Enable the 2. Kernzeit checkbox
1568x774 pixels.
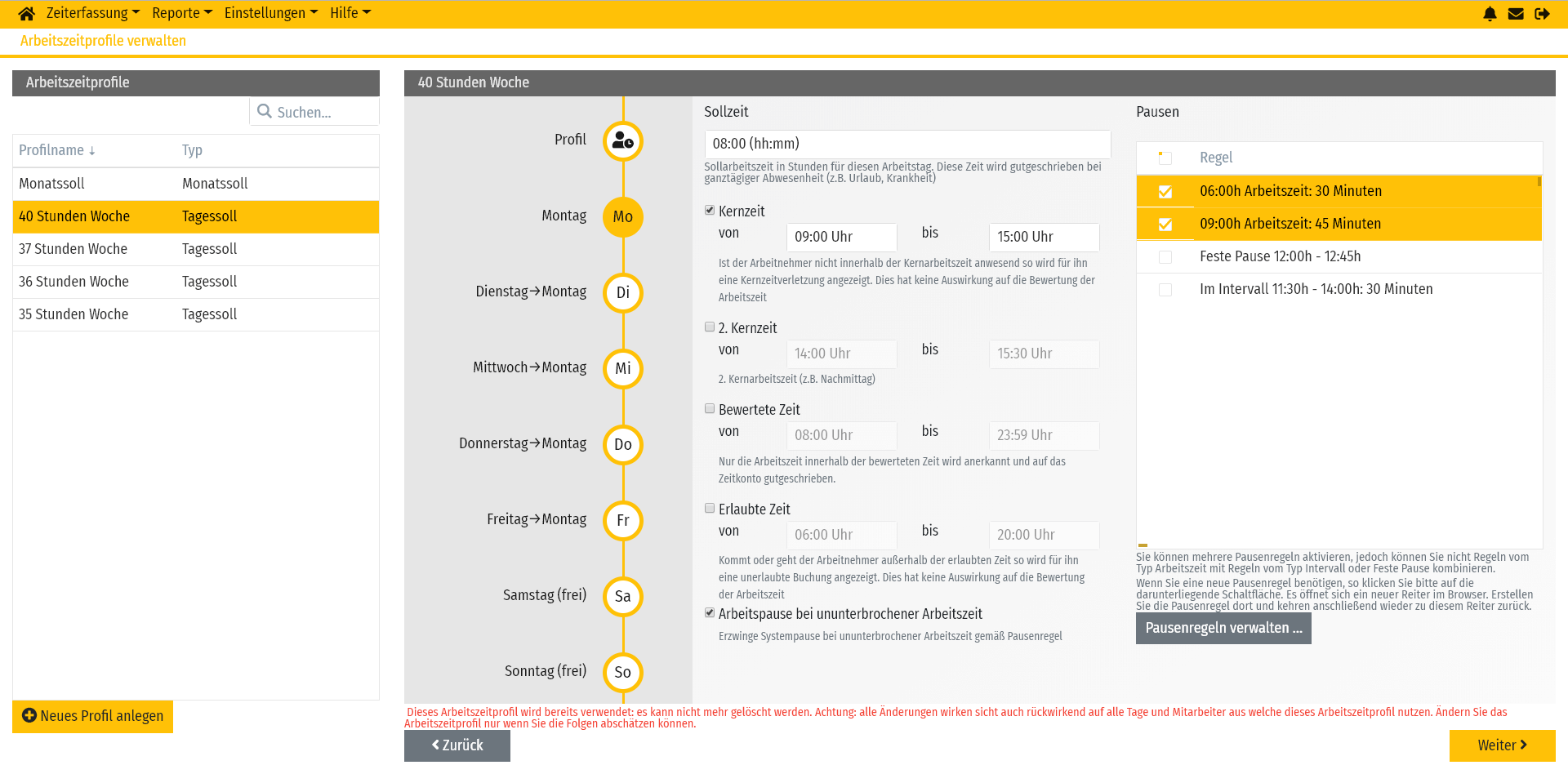coord(710,327)
